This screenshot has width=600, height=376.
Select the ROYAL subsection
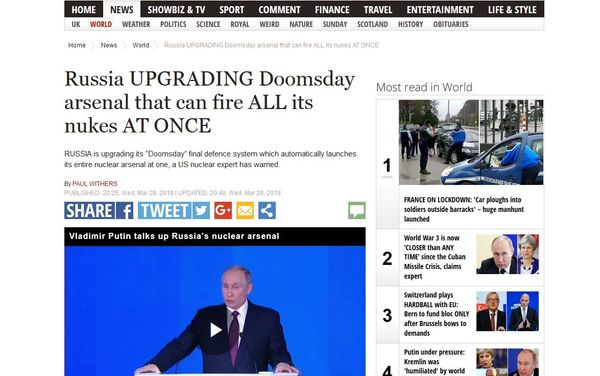[x=240, y=24]
